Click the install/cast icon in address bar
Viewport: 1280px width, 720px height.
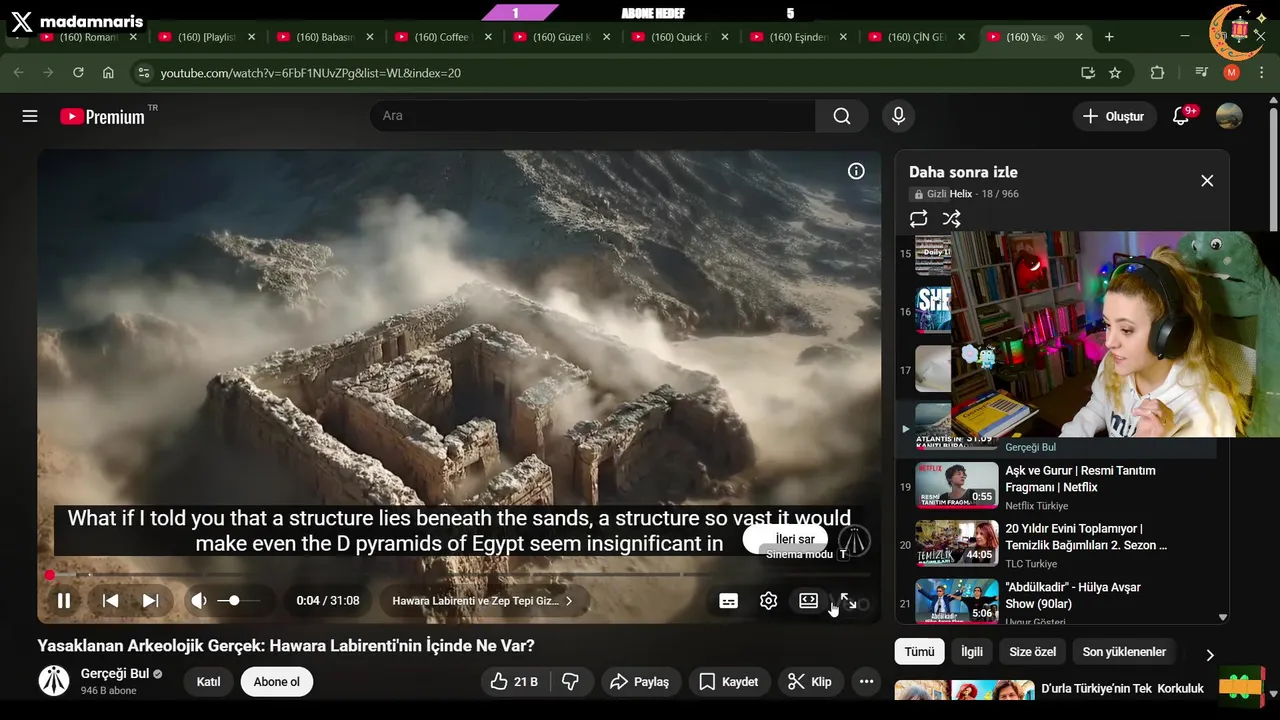[1088, 73]
